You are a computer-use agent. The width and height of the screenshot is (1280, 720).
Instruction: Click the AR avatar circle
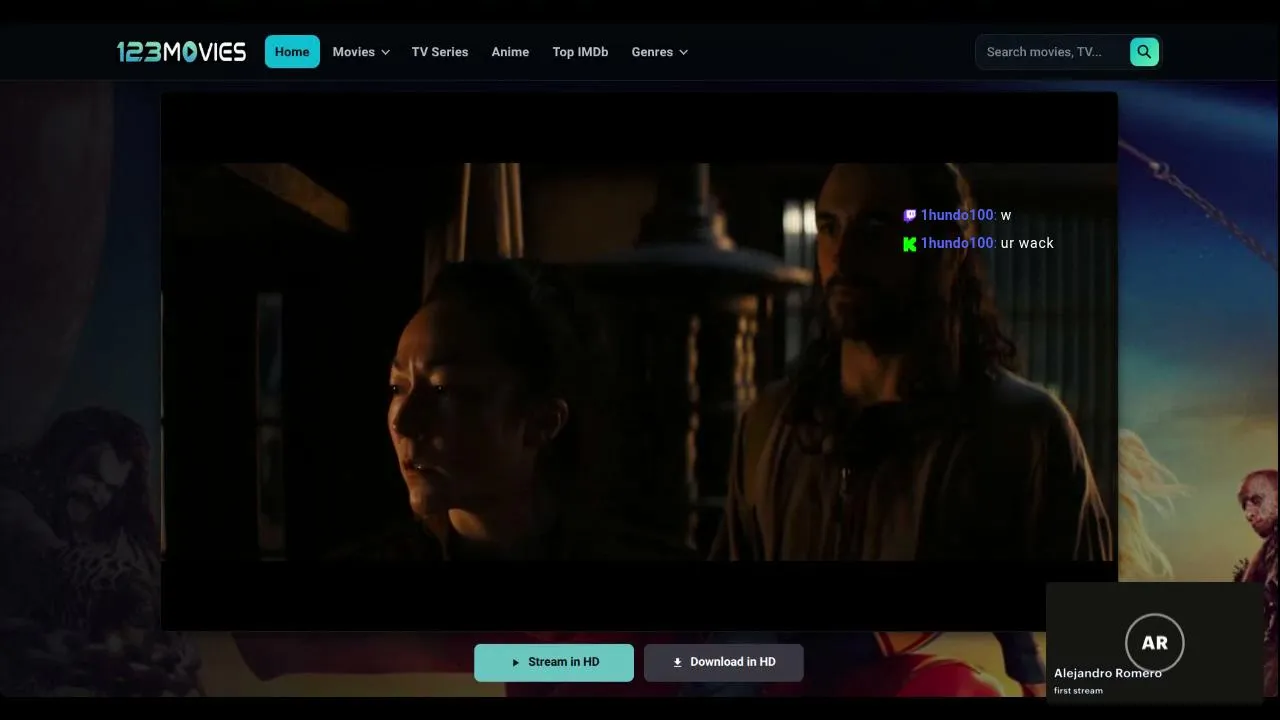pos(1155,643)
